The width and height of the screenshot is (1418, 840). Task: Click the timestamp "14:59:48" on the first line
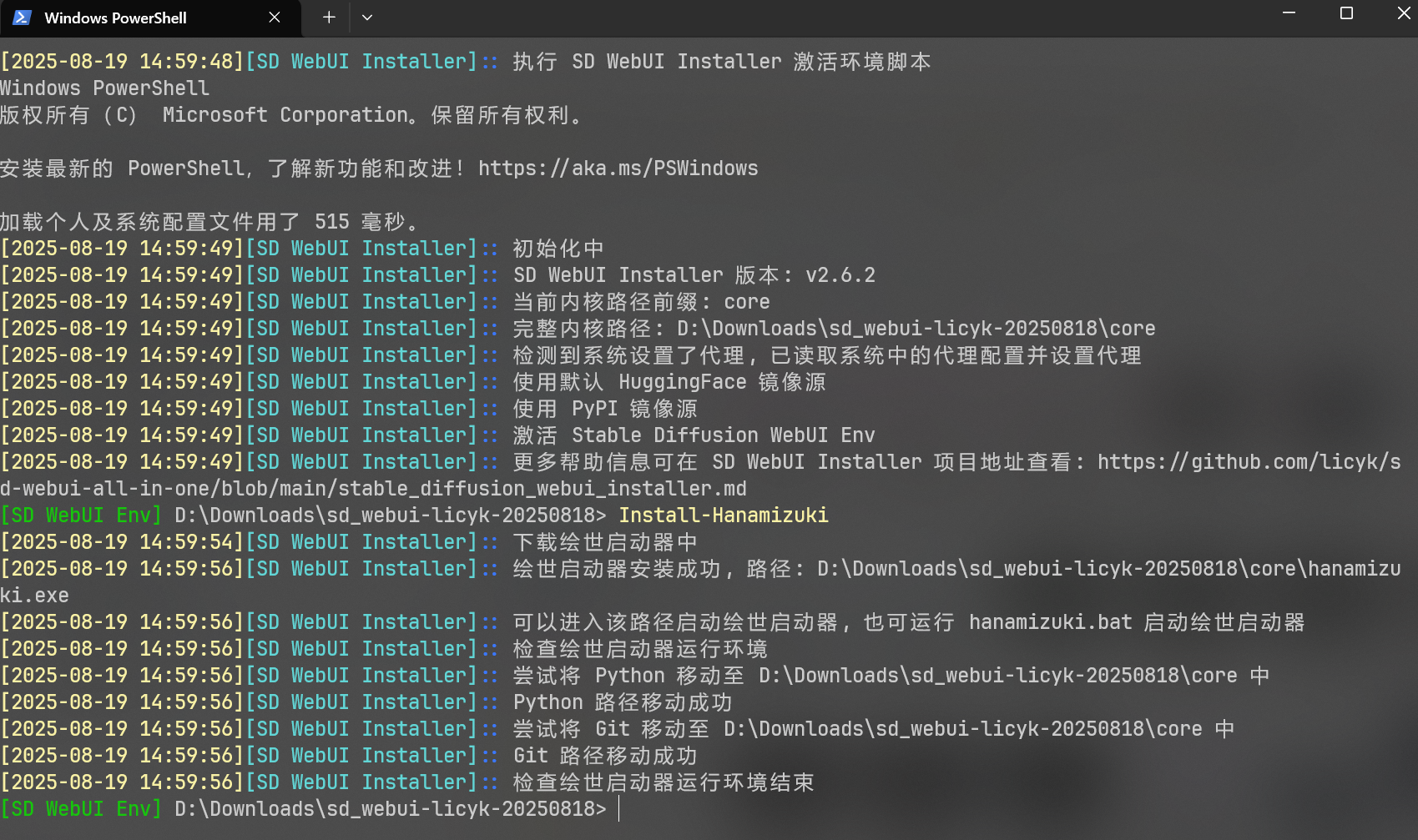pos(186,62)
